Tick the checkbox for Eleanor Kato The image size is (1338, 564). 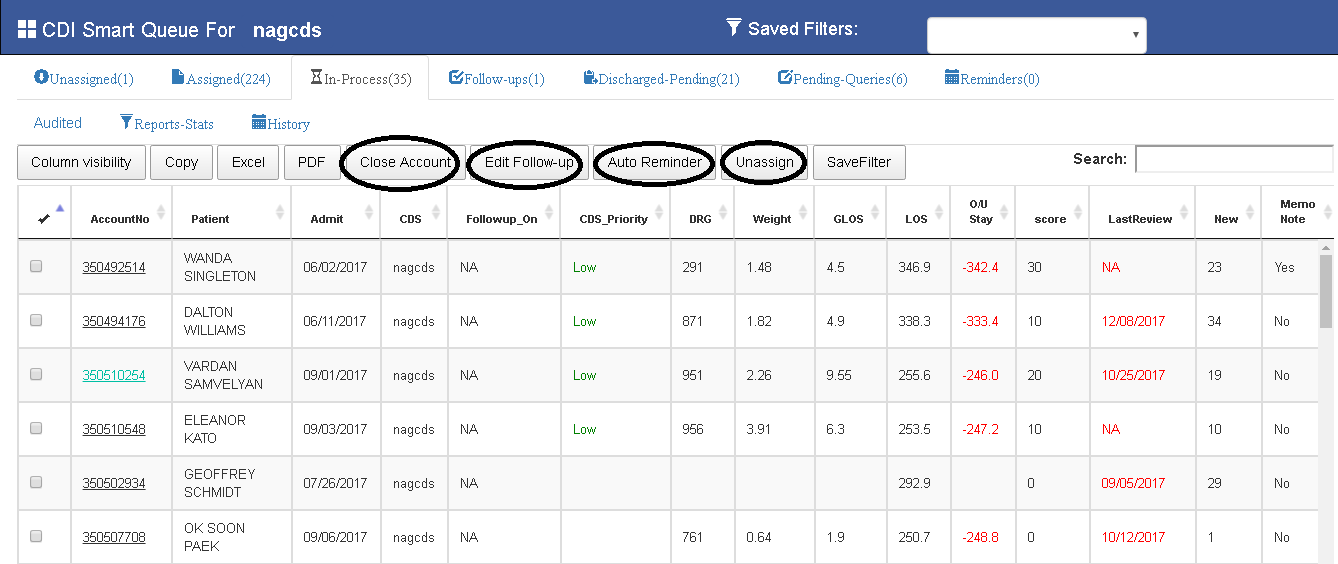pyautogui.click(x=37, y=429)
